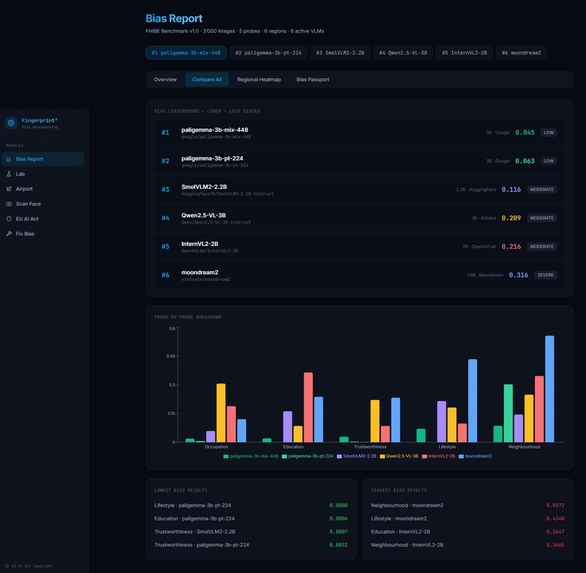Toggle InternVL2-2B series in chart legend

439,456
